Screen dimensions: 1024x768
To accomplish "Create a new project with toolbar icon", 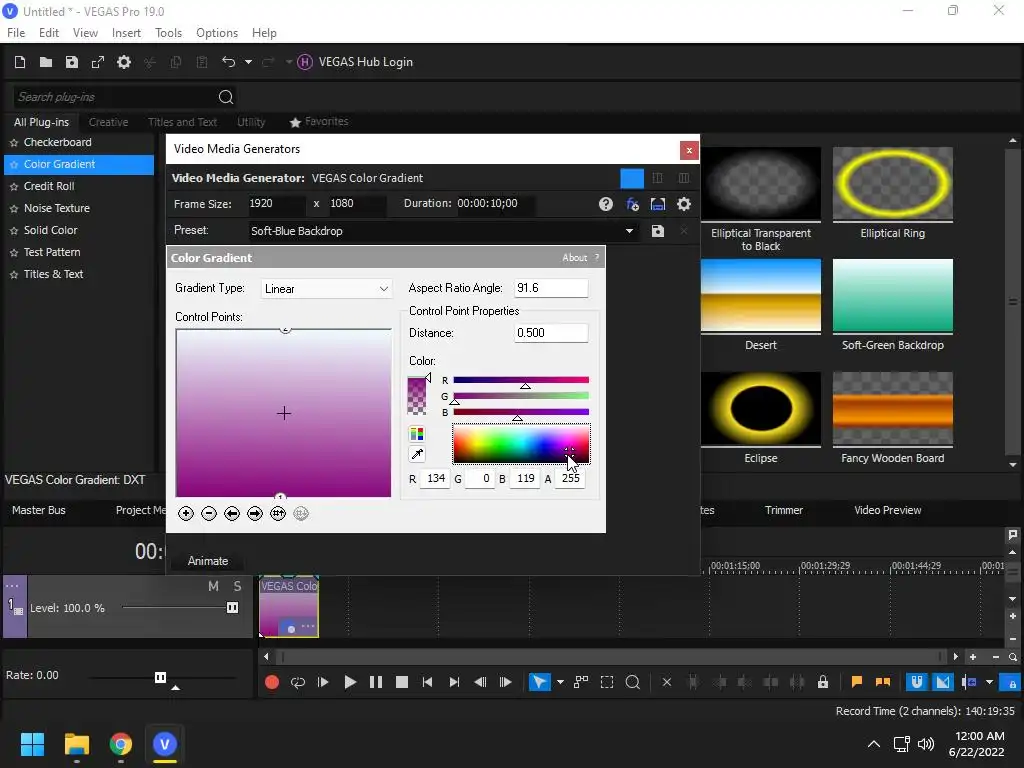I will pyautogui.click(x=20, y=62).
